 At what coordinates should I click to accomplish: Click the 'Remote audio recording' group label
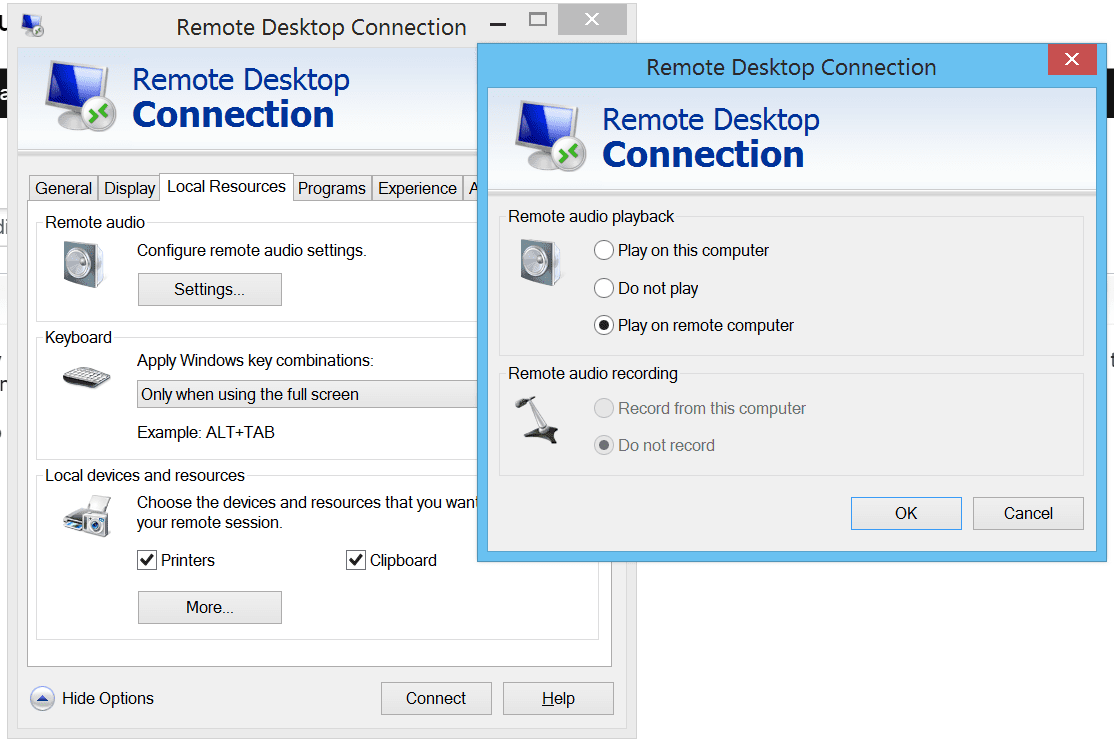[x=593, y=374]
